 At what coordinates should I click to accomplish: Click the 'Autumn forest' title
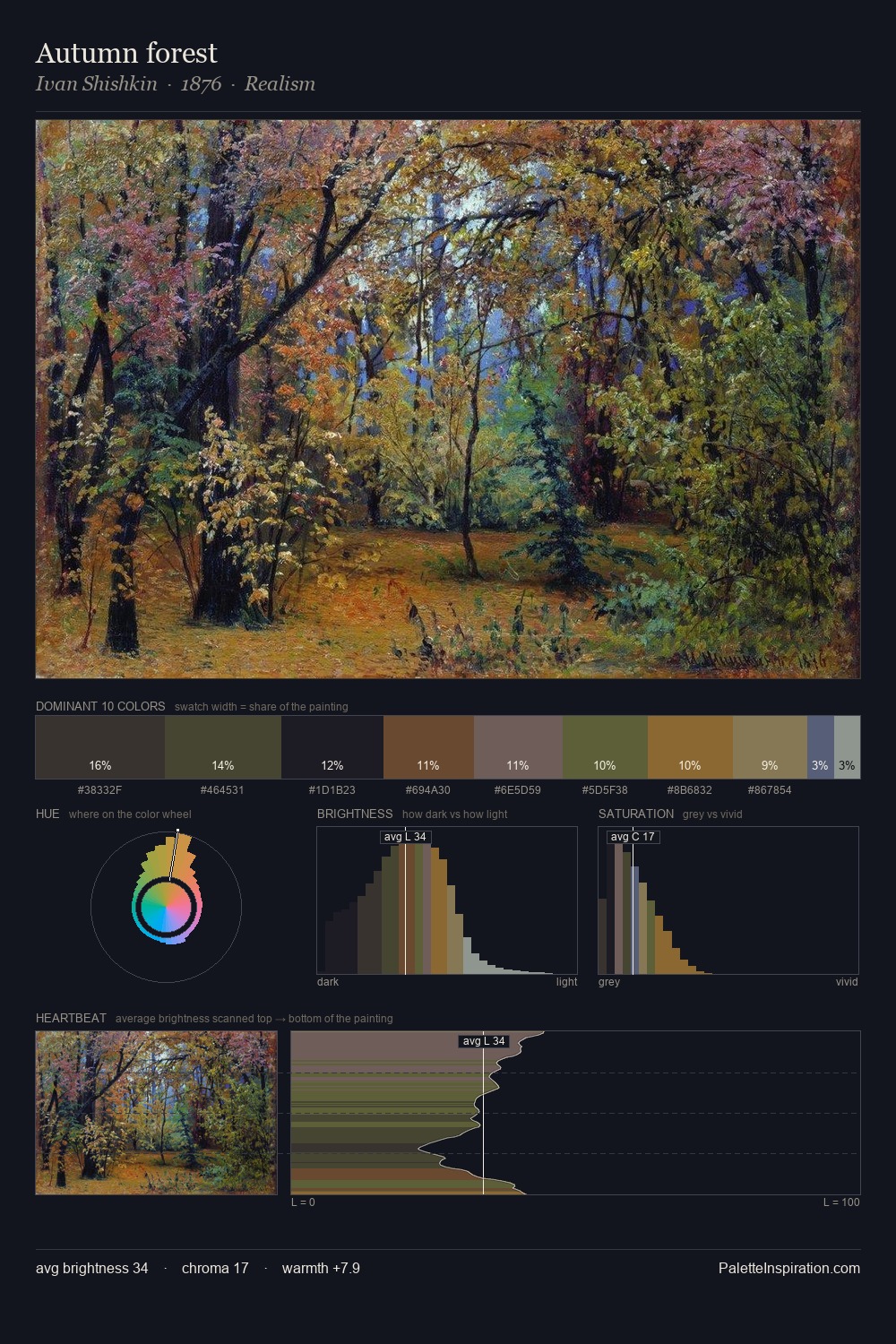coord(126,53)
